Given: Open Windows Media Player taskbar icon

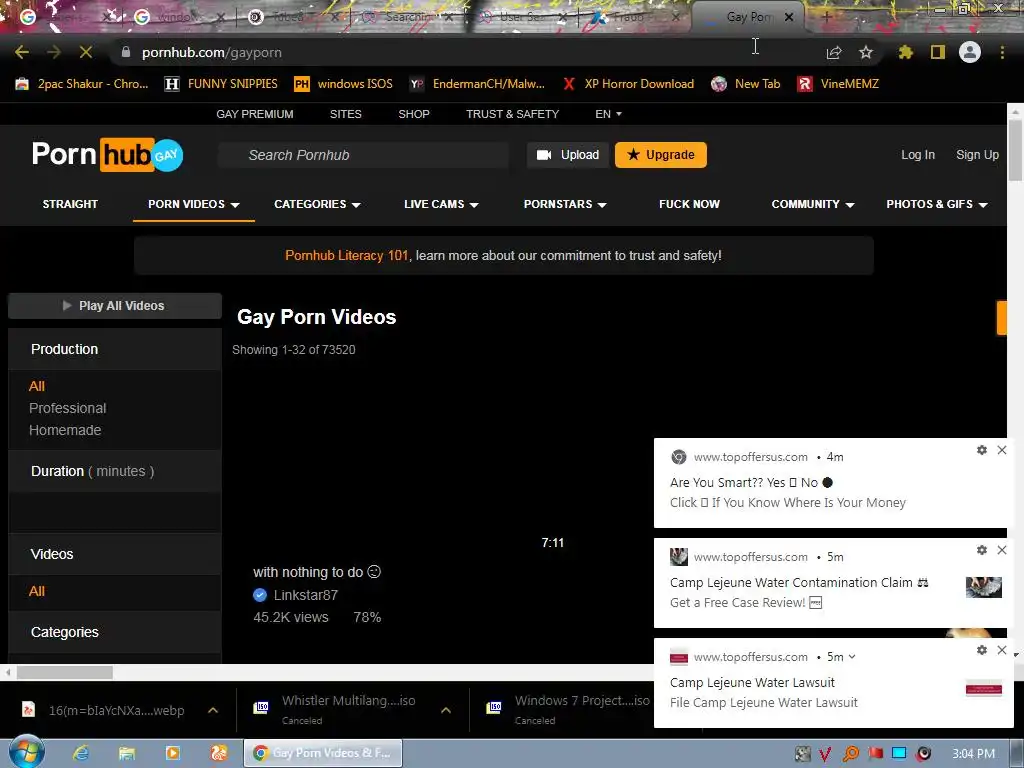Looking at the screenshot, I should [x=172, y=753].
